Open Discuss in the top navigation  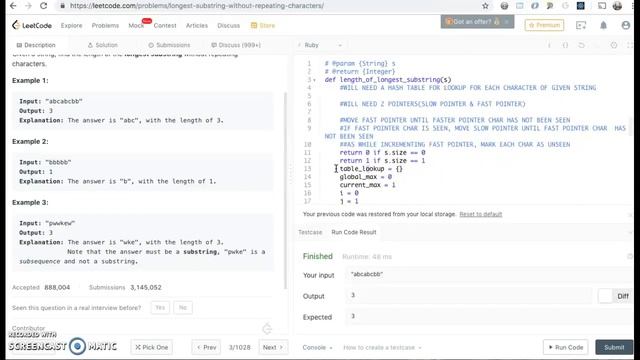229,25
